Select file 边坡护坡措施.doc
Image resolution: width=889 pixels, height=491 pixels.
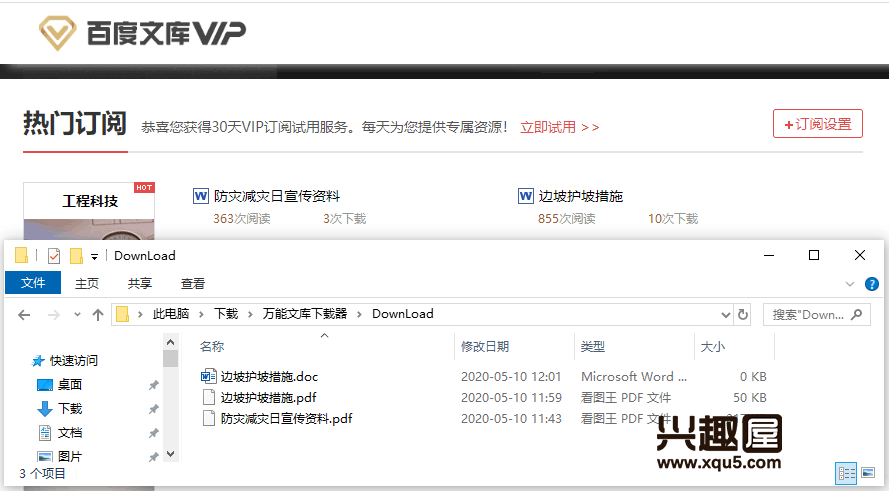click(269, 376)
